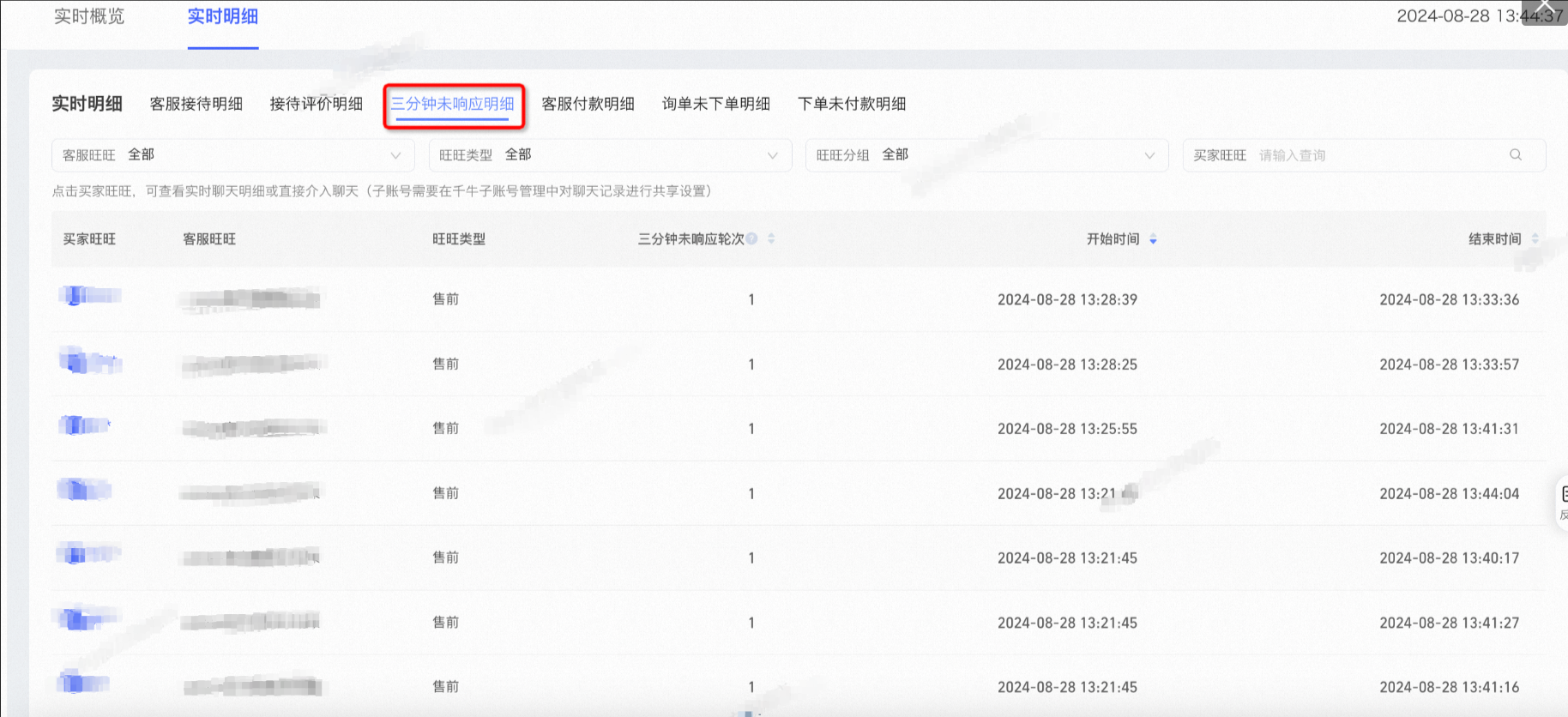
Task: Click the search magnifier icon in 买家旺旺 field
Action: pos(1516,155)
